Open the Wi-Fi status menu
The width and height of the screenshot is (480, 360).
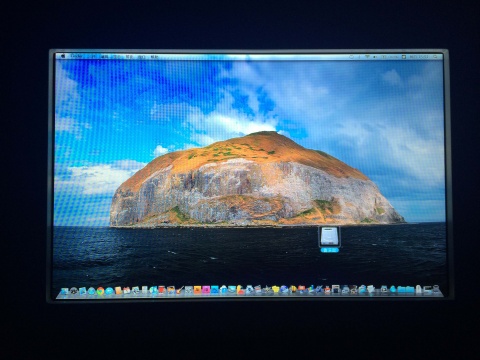tap(368, 57)
